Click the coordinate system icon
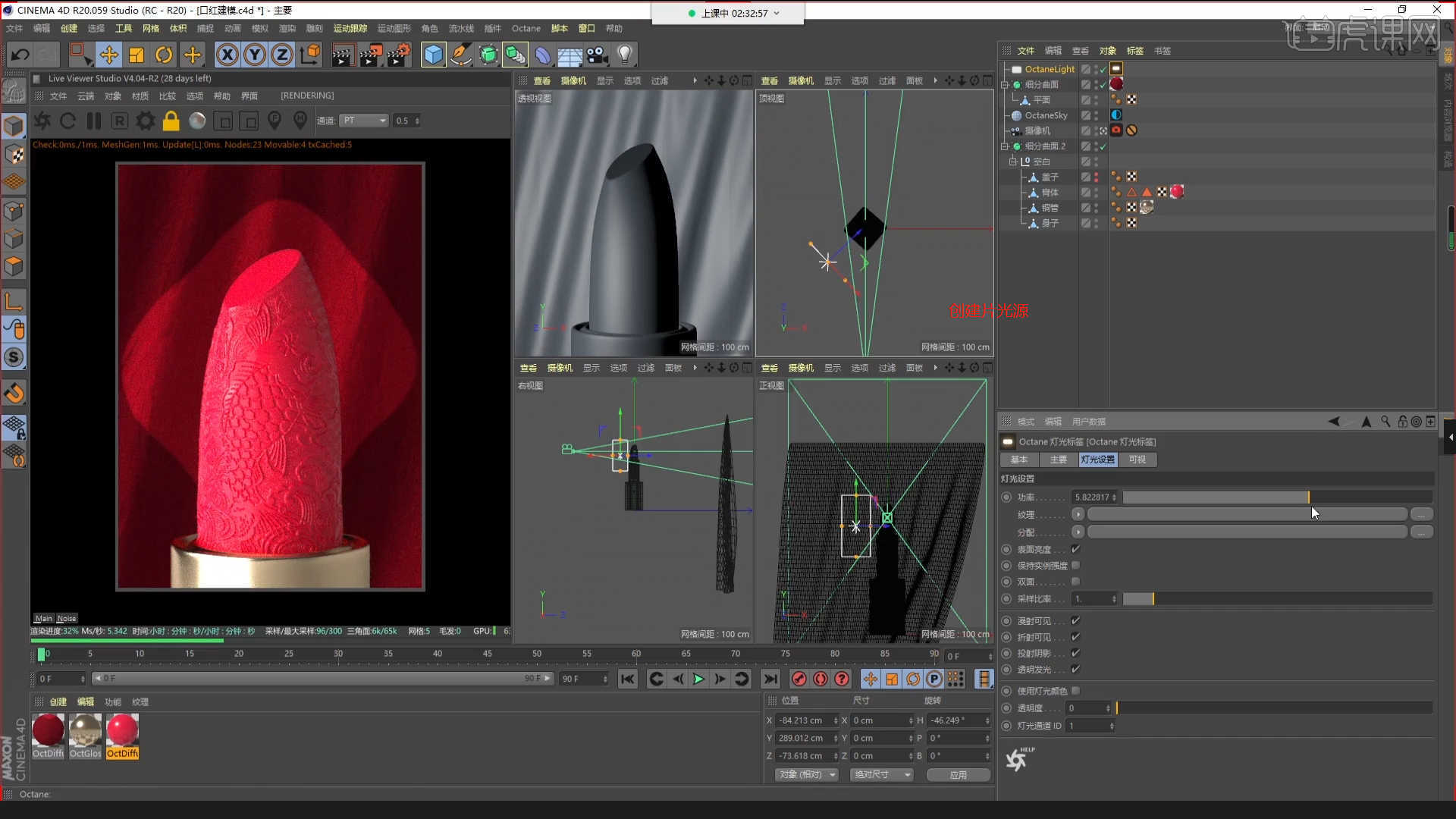Viewport: 1456px width, 819px height. (x=310, y=55)
